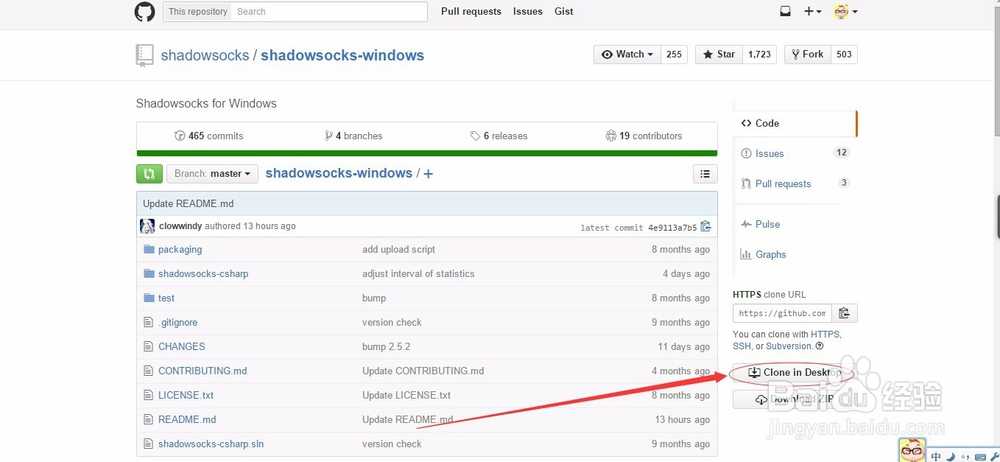Click the wrench tool tray icon
The image size is (1000, 462).
995,456
